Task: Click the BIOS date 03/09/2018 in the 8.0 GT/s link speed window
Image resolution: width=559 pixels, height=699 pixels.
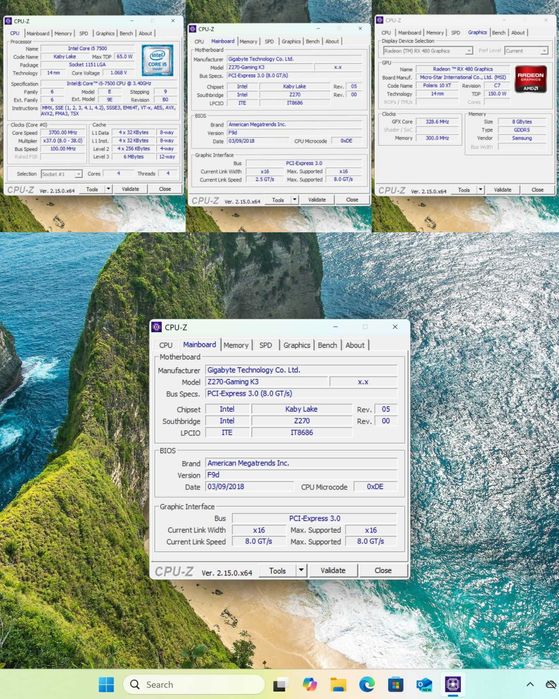Action: (x=249, y=487)
